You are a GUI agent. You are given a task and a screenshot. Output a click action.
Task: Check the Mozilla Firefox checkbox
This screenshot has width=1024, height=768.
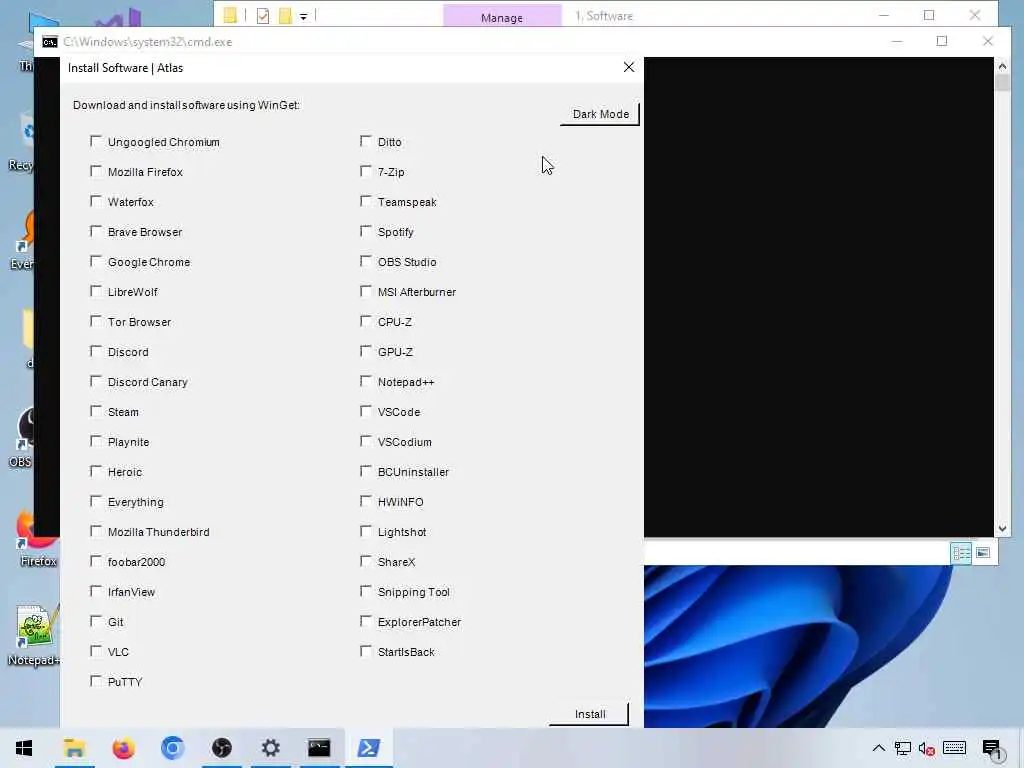pos(96,171)
